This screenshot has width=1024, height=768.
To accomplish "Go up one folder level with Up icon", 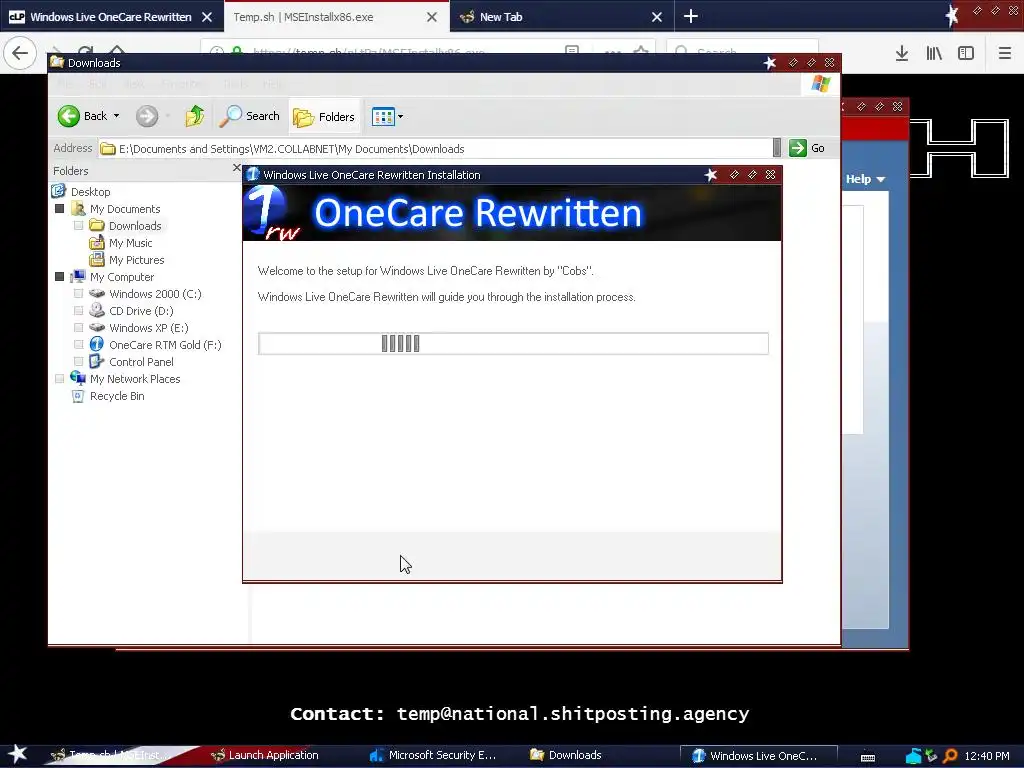I will pyautogui.click(x=195, y=116).
